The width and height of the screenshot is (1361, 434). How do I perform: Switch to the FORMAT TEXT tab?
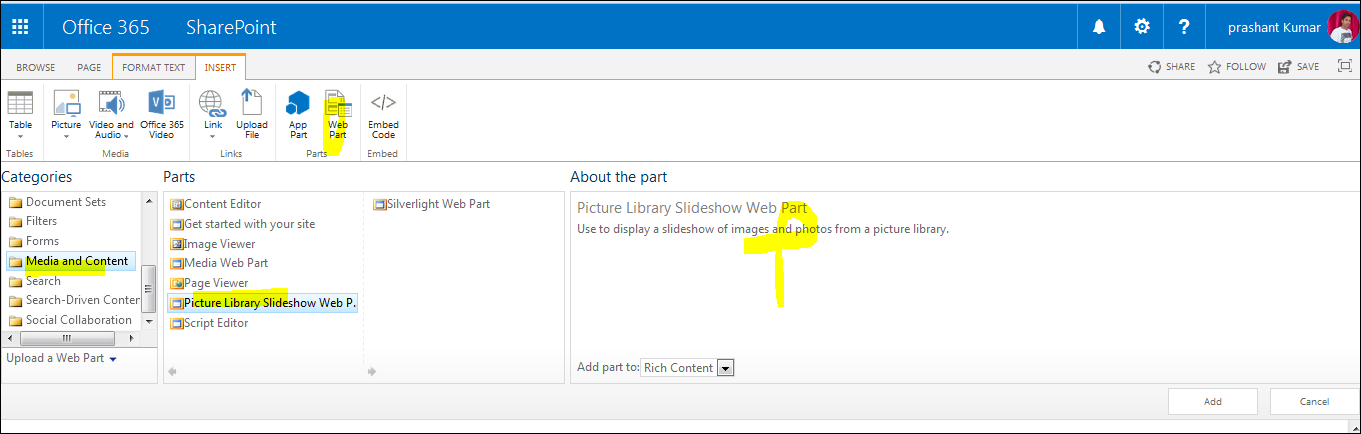[x=154, y=67]
